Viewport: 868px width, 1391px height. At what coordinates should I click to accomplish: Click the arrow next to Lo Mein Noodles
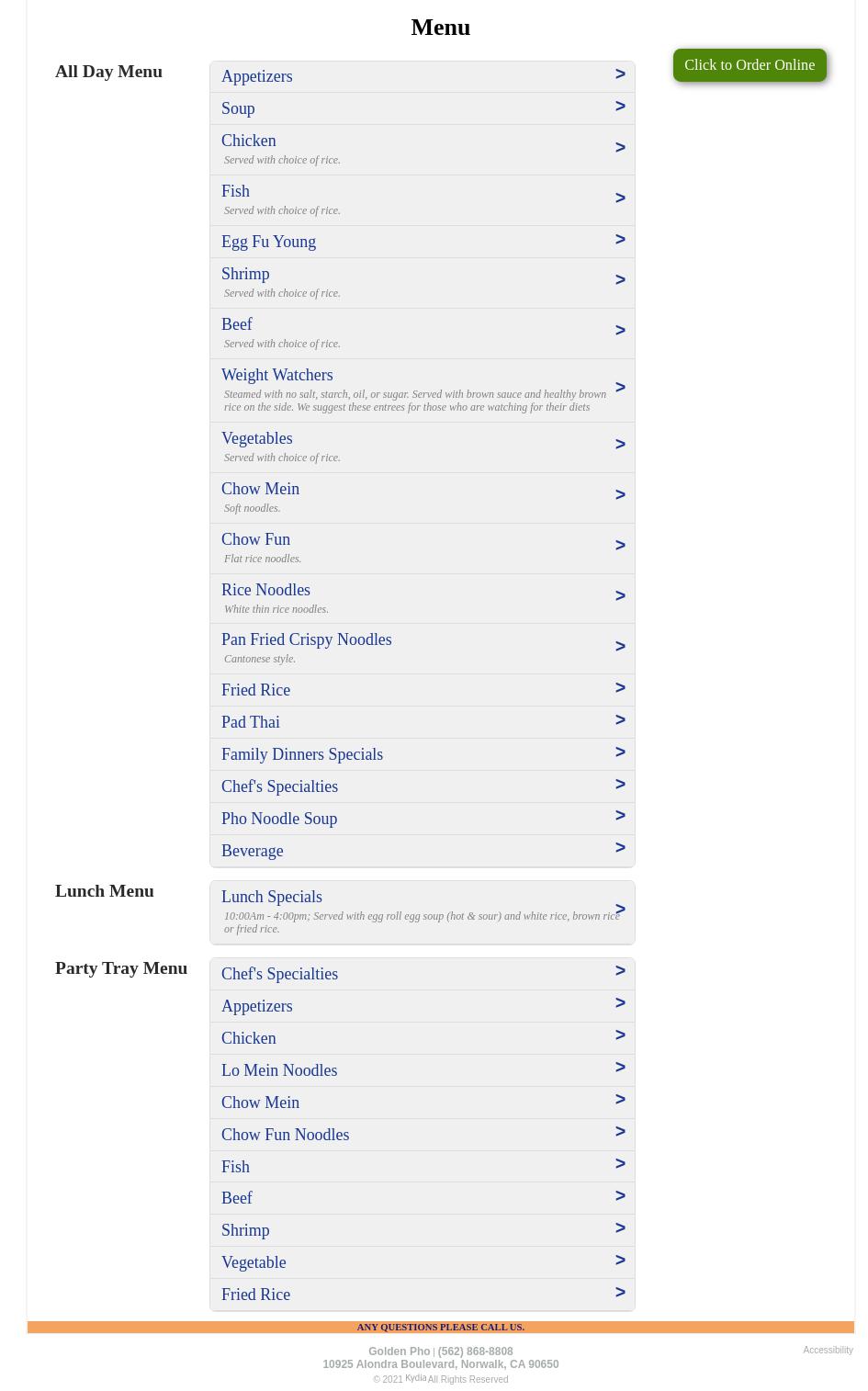pos(620,1068)
